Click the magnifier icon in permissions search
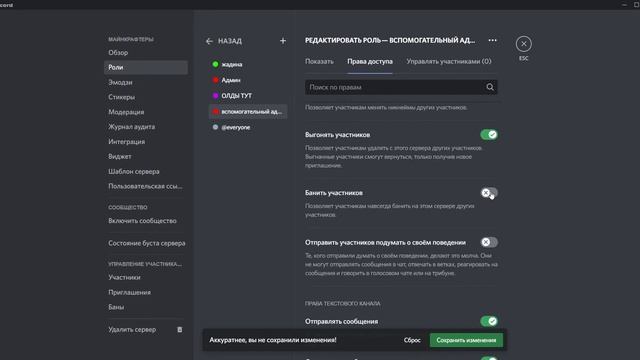This screenshot has width=640, height=360. click(x=490, y=87)
